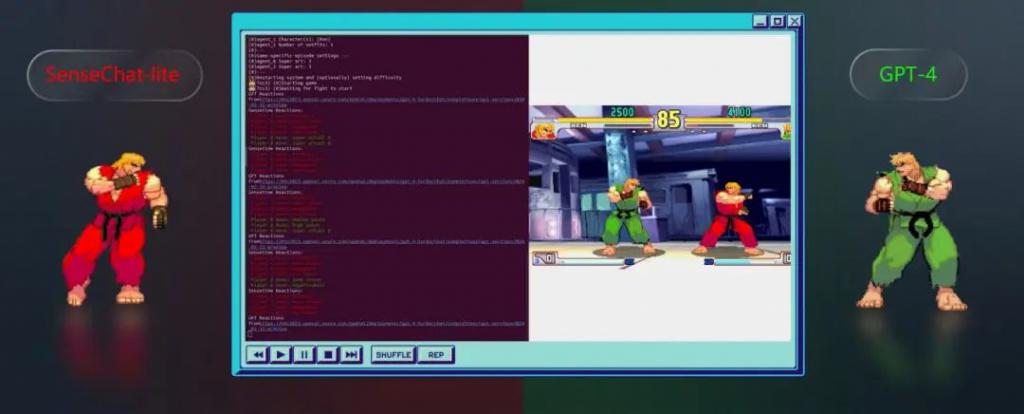Minimize the retro player window
Image resolution: width=1024 pixels, height=414 pixels.
tap(760, 22)
